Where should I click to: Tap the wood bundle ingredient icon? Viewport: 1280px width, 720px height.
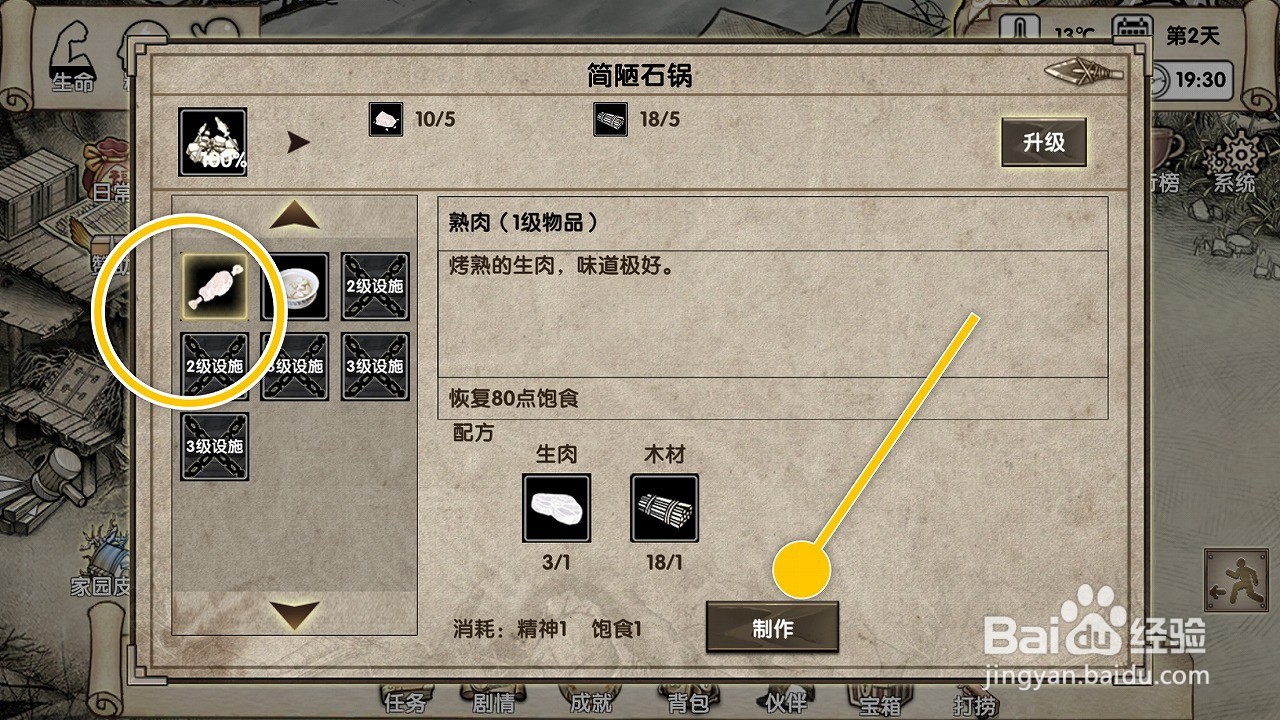coord(665,508)
